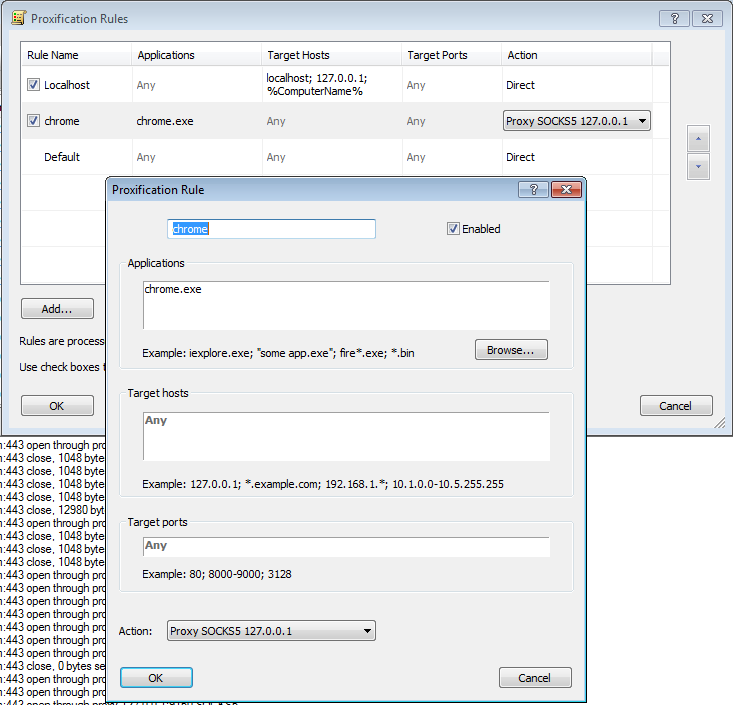Toggle the Localhost rule checkbox
Viewport: 733px width, 705px height.
33,86
